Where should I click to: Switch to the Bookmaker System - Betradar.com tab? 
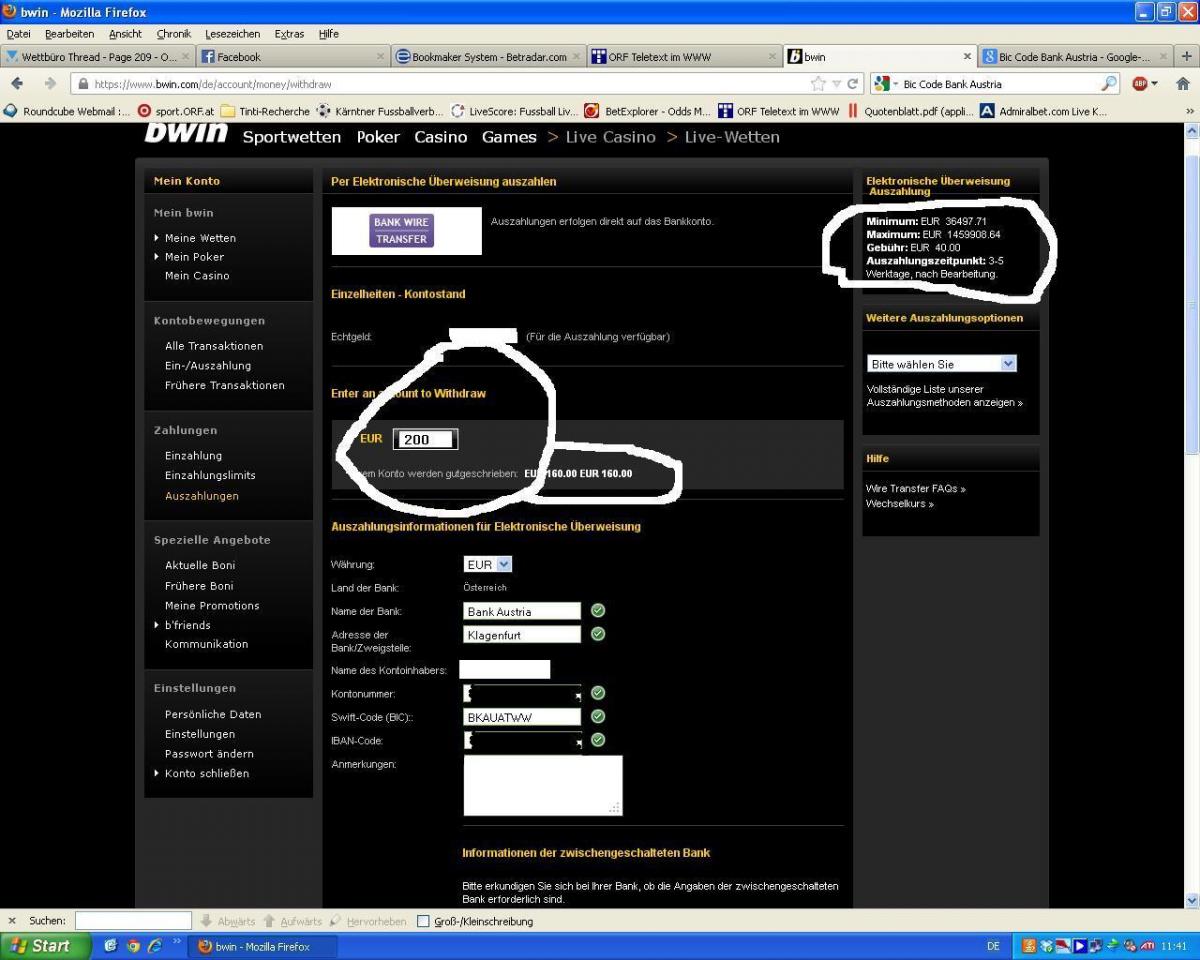489,57
